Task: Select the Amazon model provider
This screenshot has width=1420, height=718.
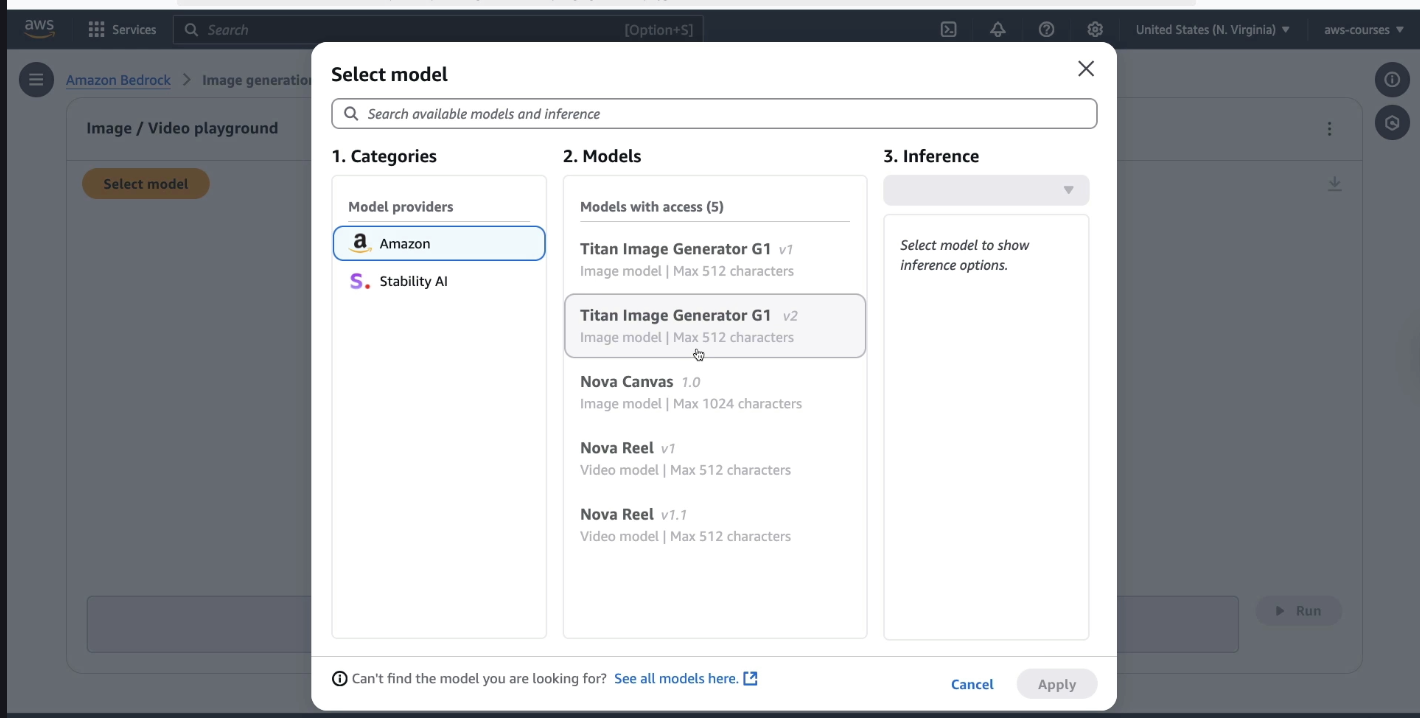Action: [439, 244]
